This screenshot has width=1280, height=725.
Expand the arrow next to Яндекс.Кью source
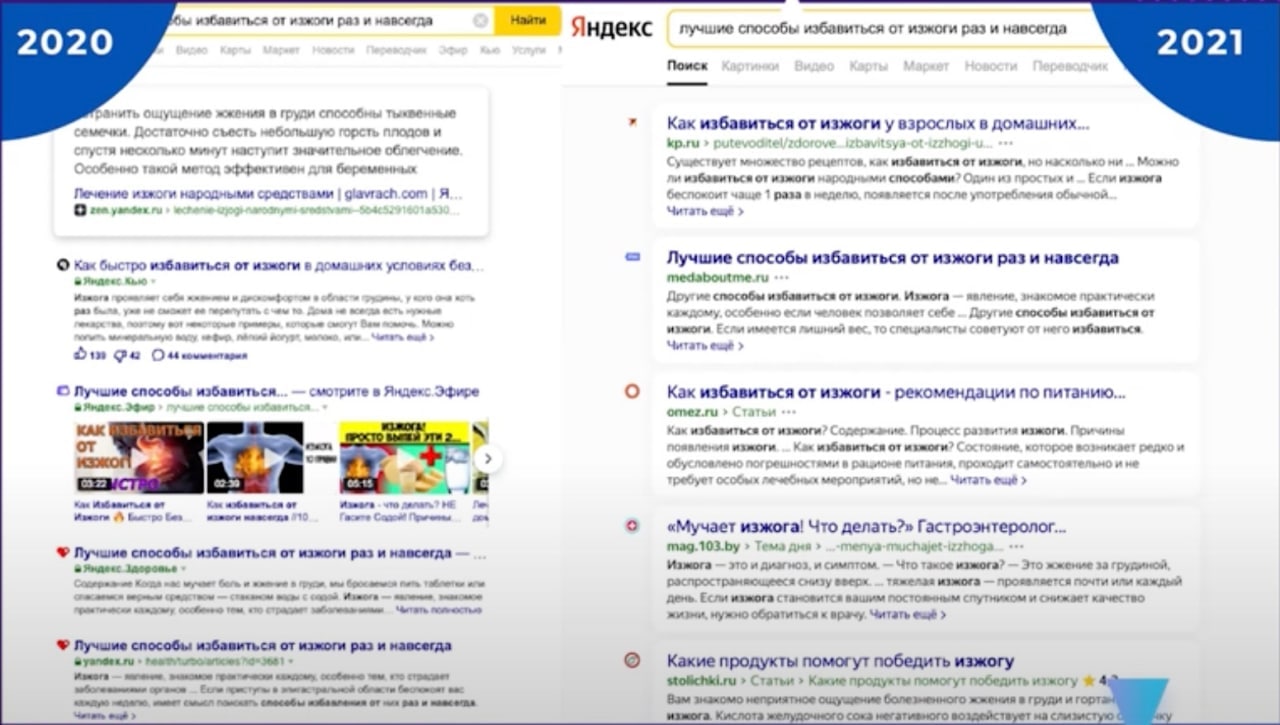(x=153, y=282)
